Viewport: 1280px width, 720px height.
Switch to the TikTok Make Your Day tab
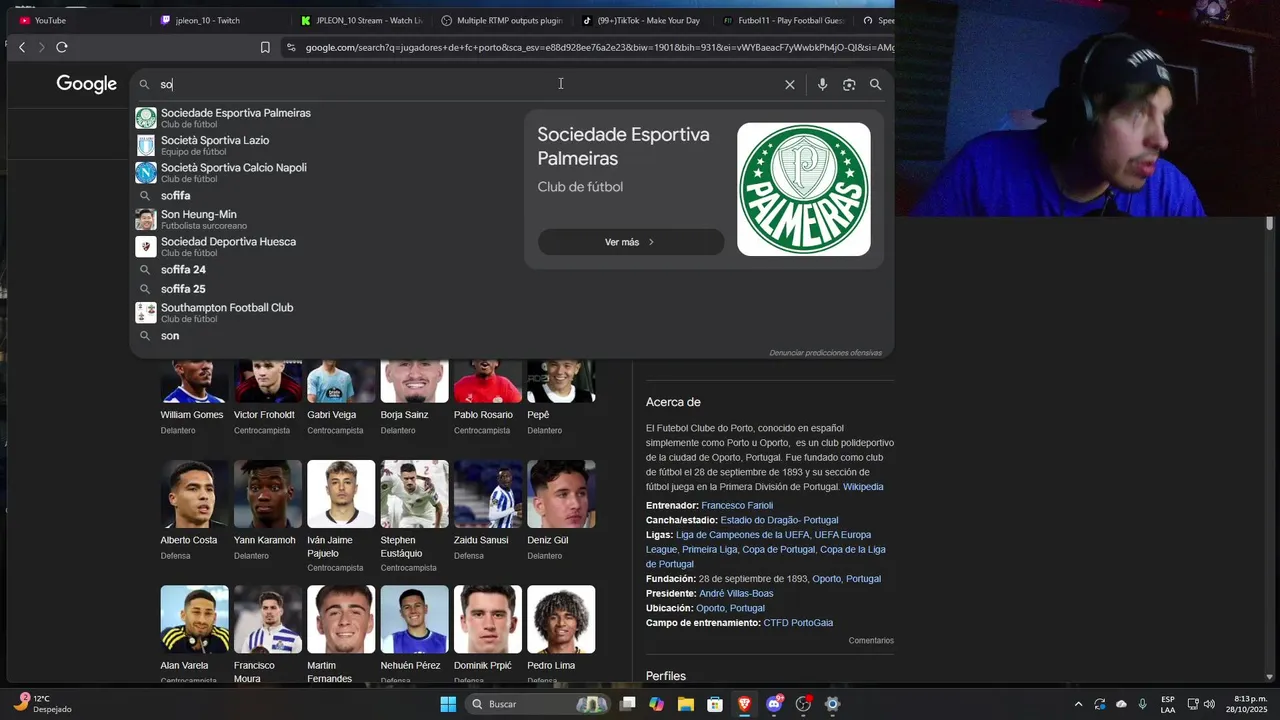[x=645, y=20]
